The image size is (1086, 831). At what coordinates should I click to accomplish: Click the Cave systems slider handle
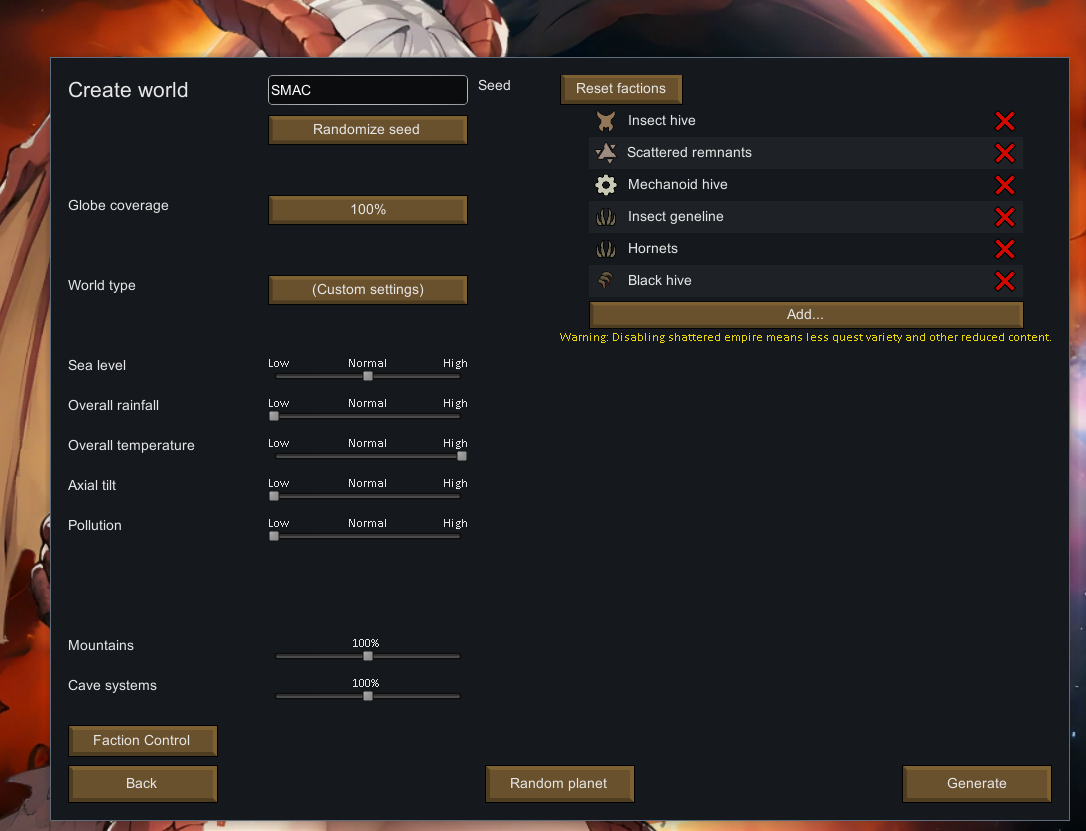(x=368, y=696)
